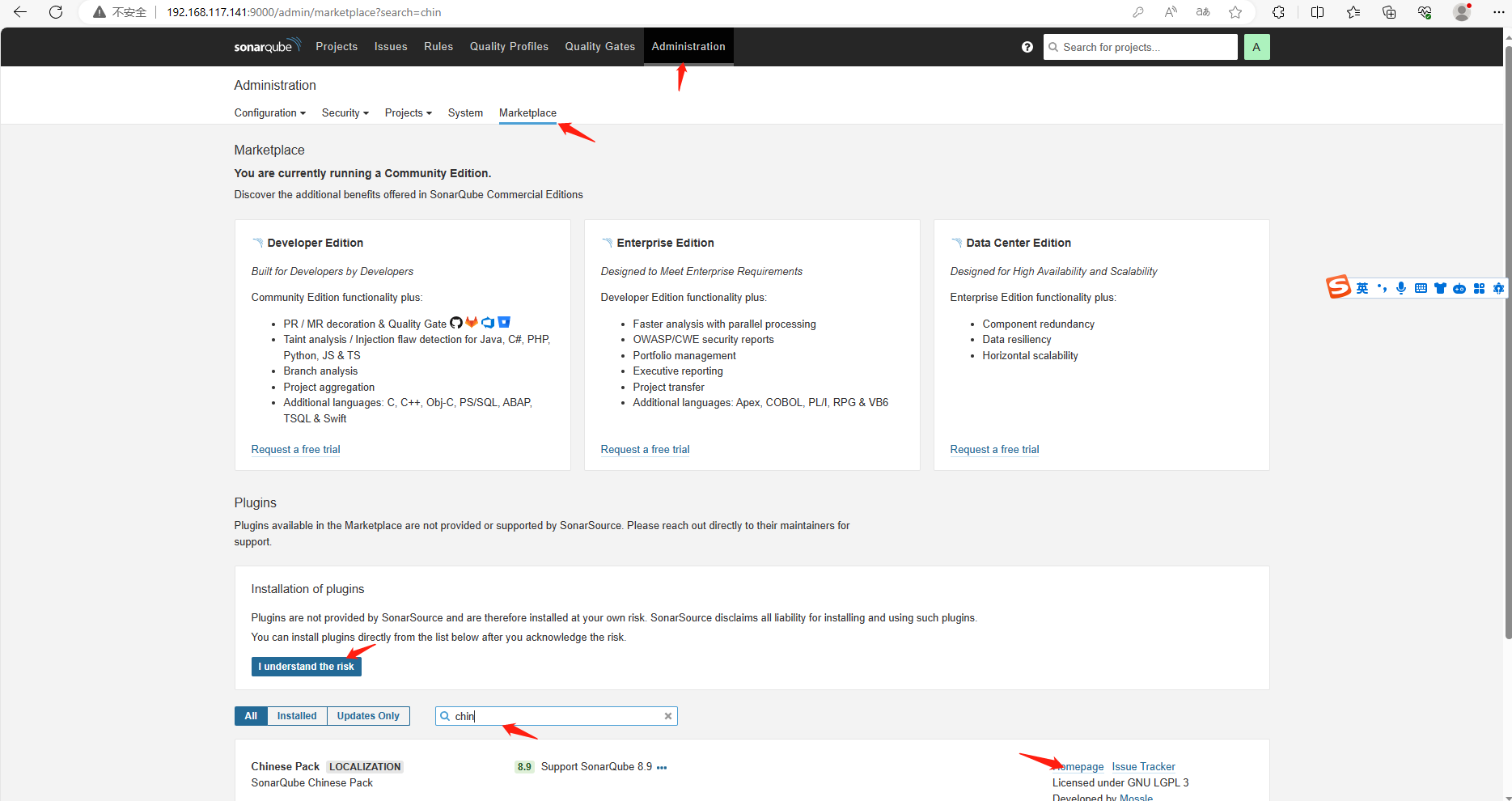Open Quality Gates in top navigation
The width and height of the screenshot is (1512, 801).
[600, 46]
